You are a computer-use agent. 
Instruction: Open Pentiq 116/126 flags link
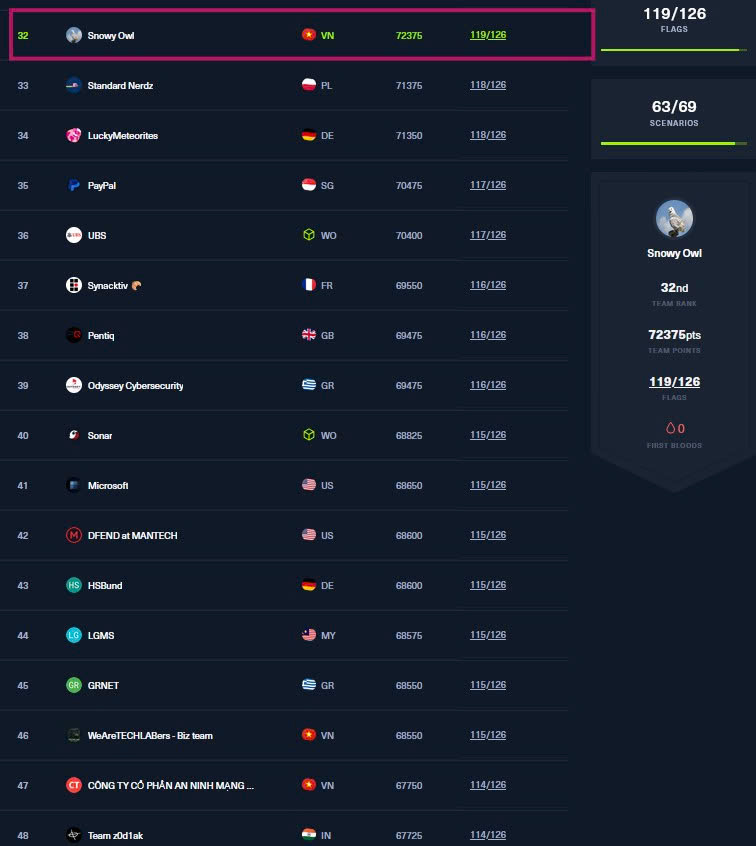[488, 335]
